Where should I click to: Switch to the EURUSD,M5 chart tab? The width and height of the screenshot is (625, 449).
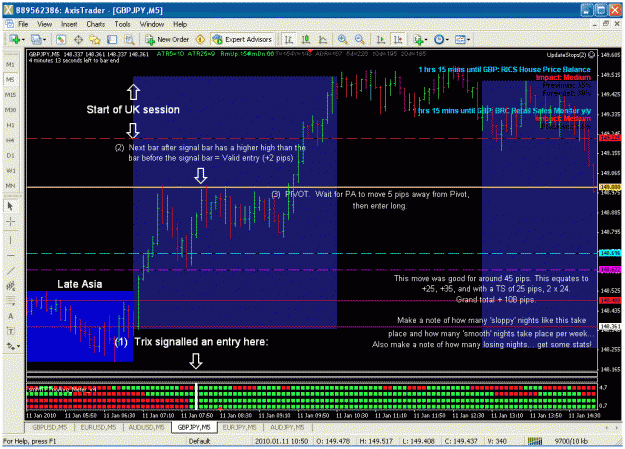98,427
